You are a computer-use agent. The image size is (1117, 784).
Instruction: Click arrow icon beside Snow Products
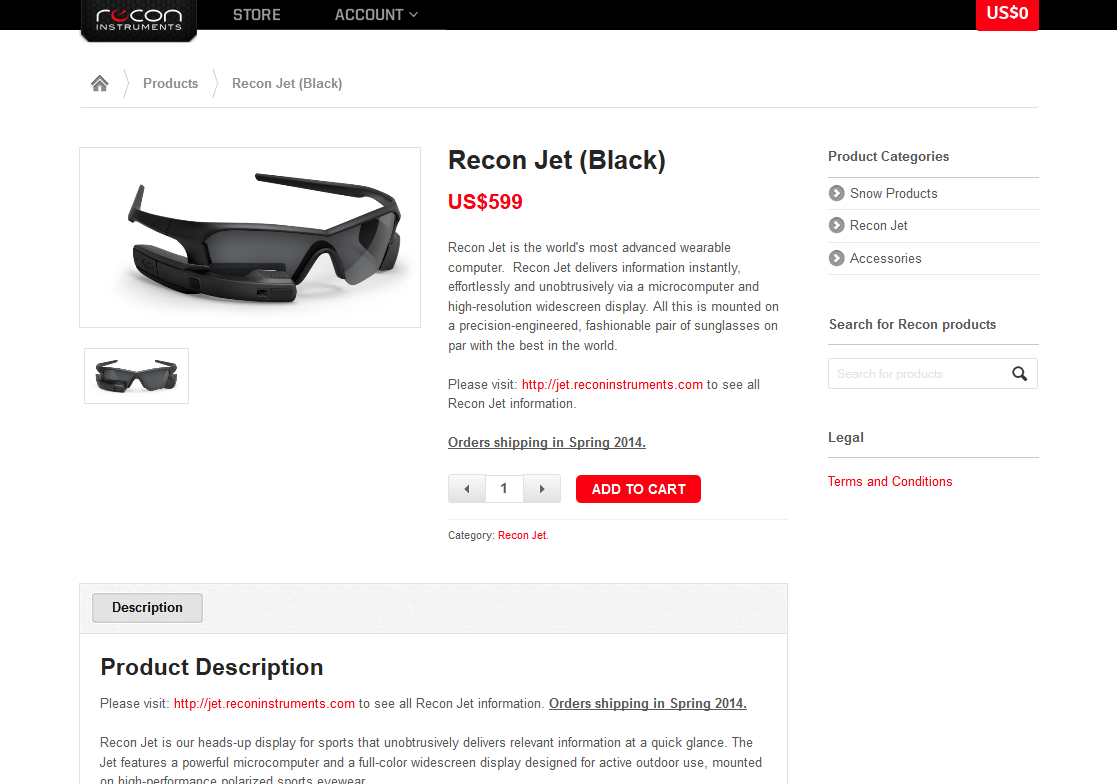click(x=836, y=193)
